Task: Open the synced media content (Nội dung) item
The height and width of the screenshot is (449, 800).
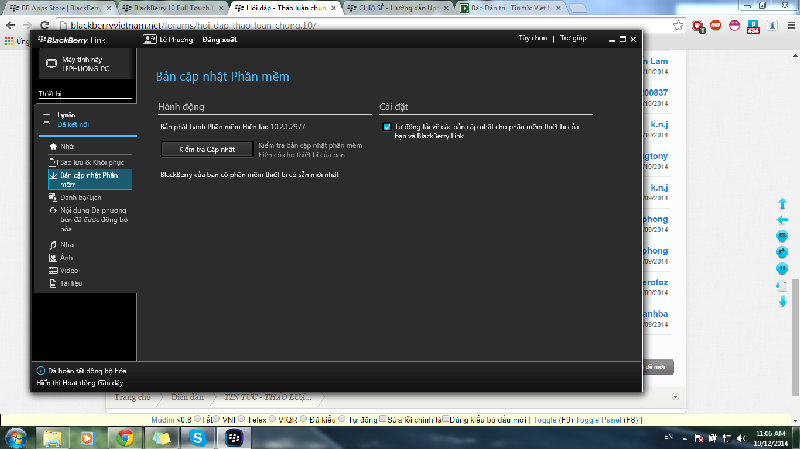Action: pyautogui.click(x=90, y=219)
